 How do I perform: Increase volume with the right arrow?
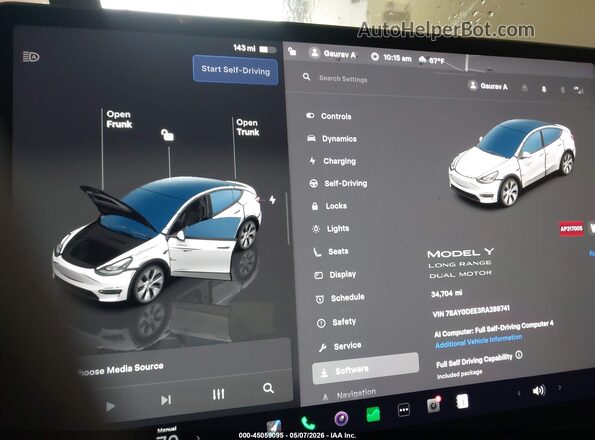559,388
